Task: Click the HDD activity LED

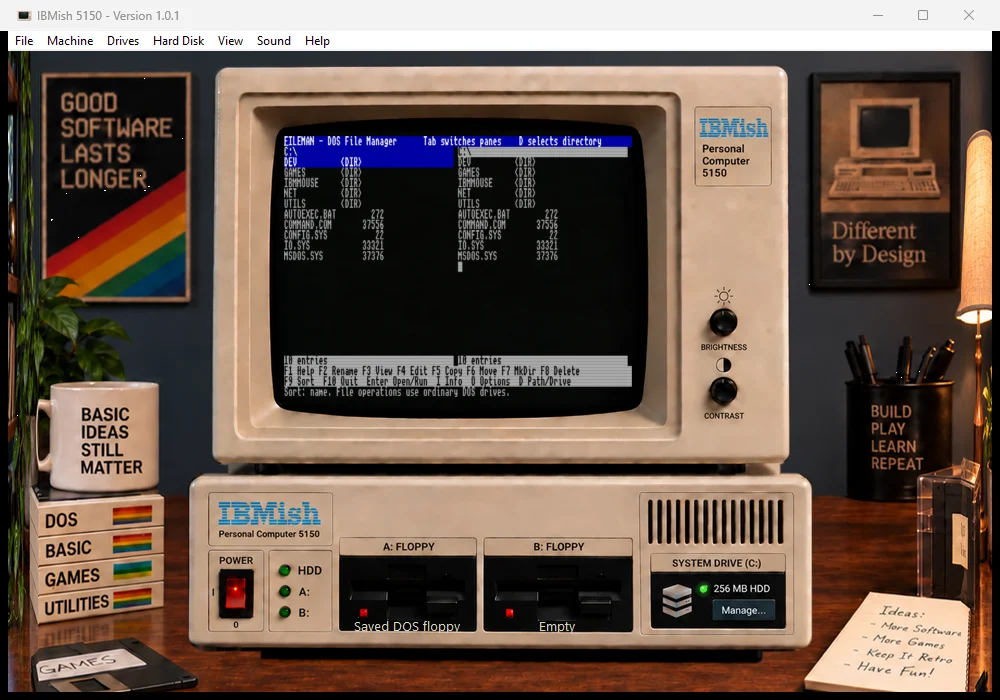Action: pos(284,570)
